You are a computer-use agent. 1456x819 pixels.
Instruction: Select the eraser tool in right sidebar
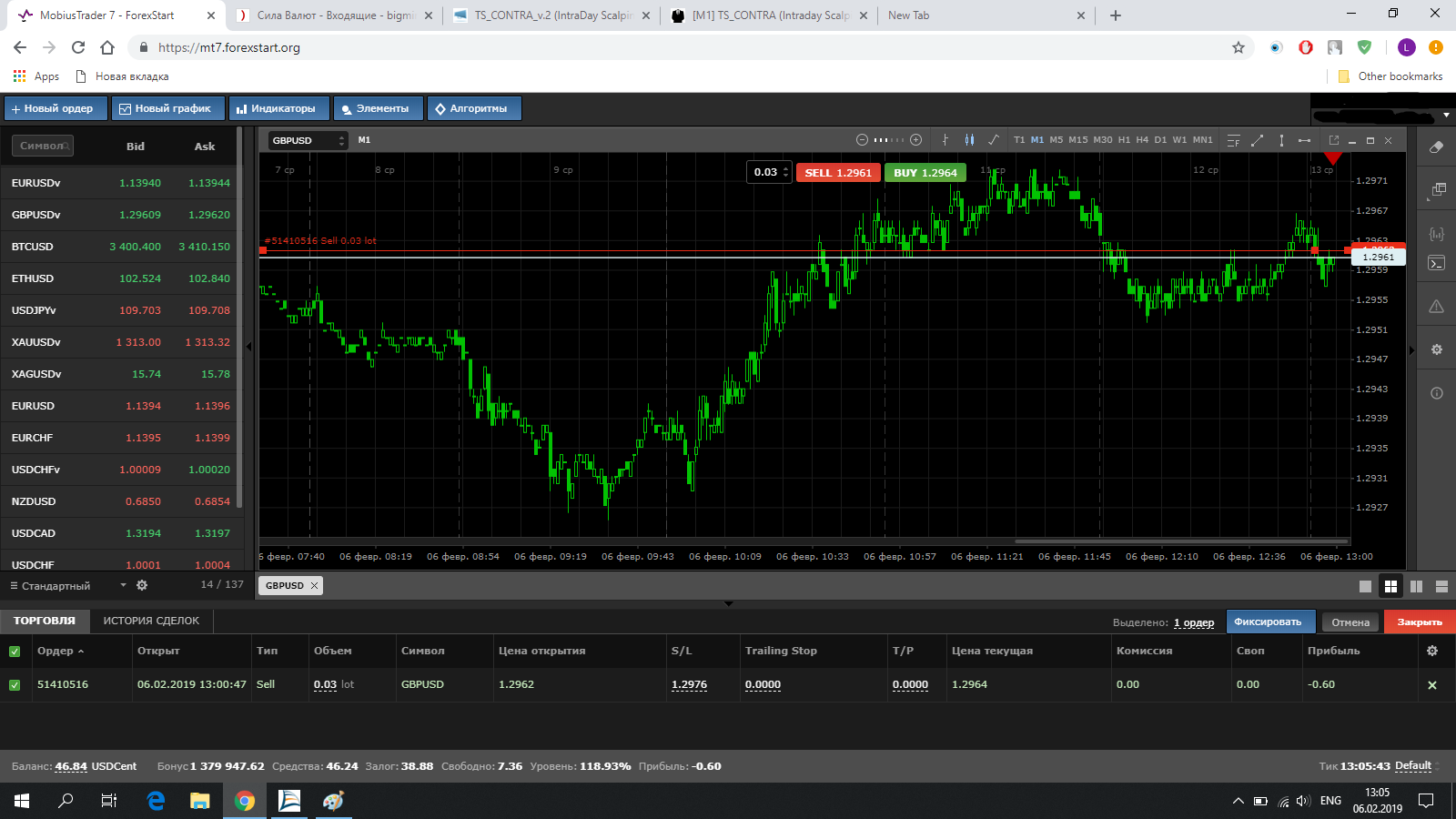[x=1436, y=147]
